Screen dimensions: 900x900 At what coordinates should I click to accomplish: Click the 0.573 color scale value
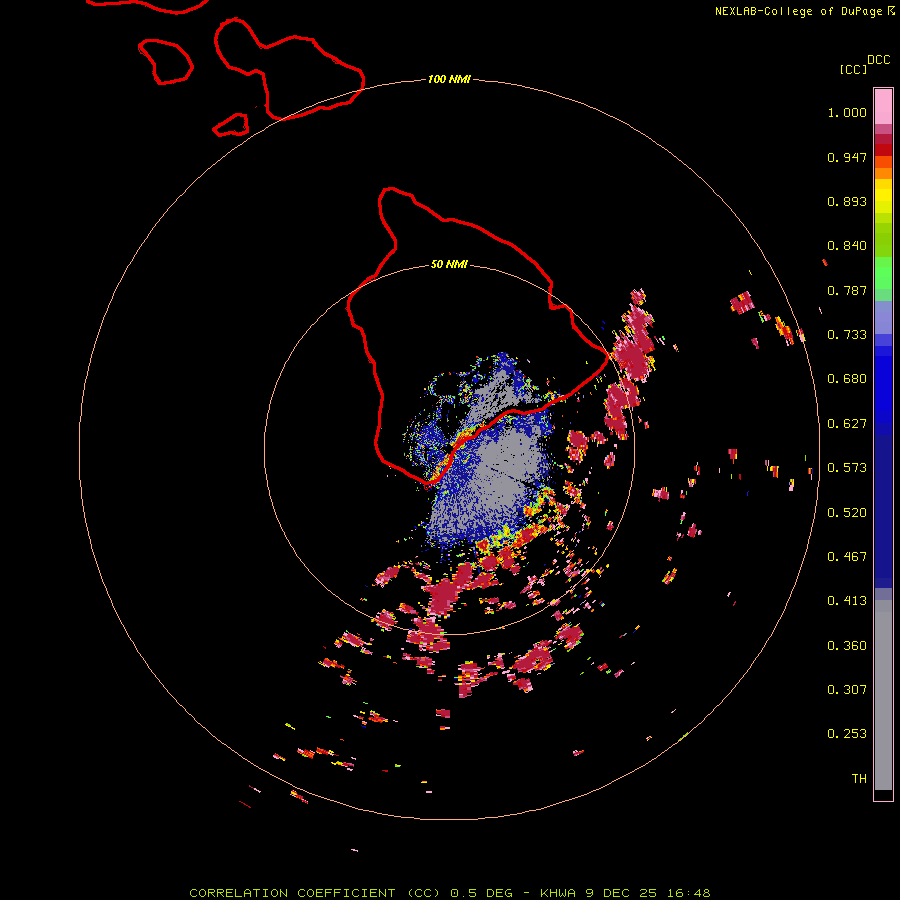847,468
